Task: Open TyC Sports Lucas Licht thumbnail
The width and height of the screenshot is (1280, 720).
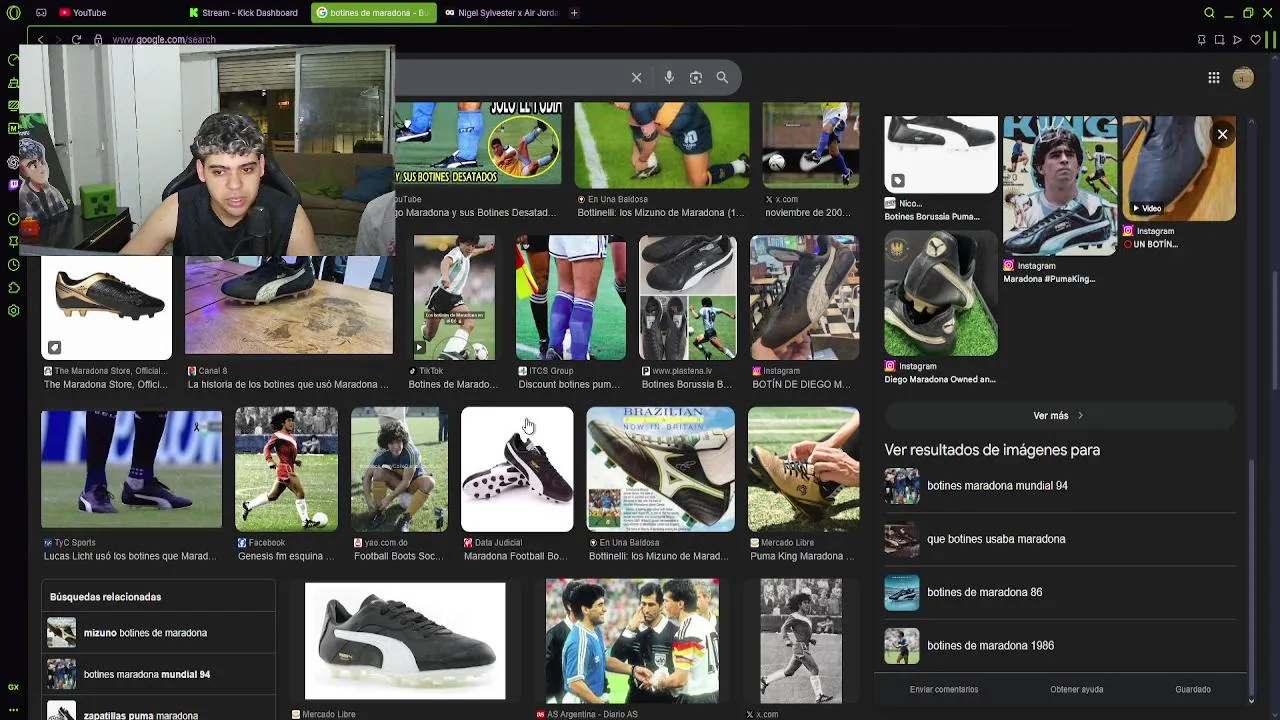Action: click(x=131, y=469)
